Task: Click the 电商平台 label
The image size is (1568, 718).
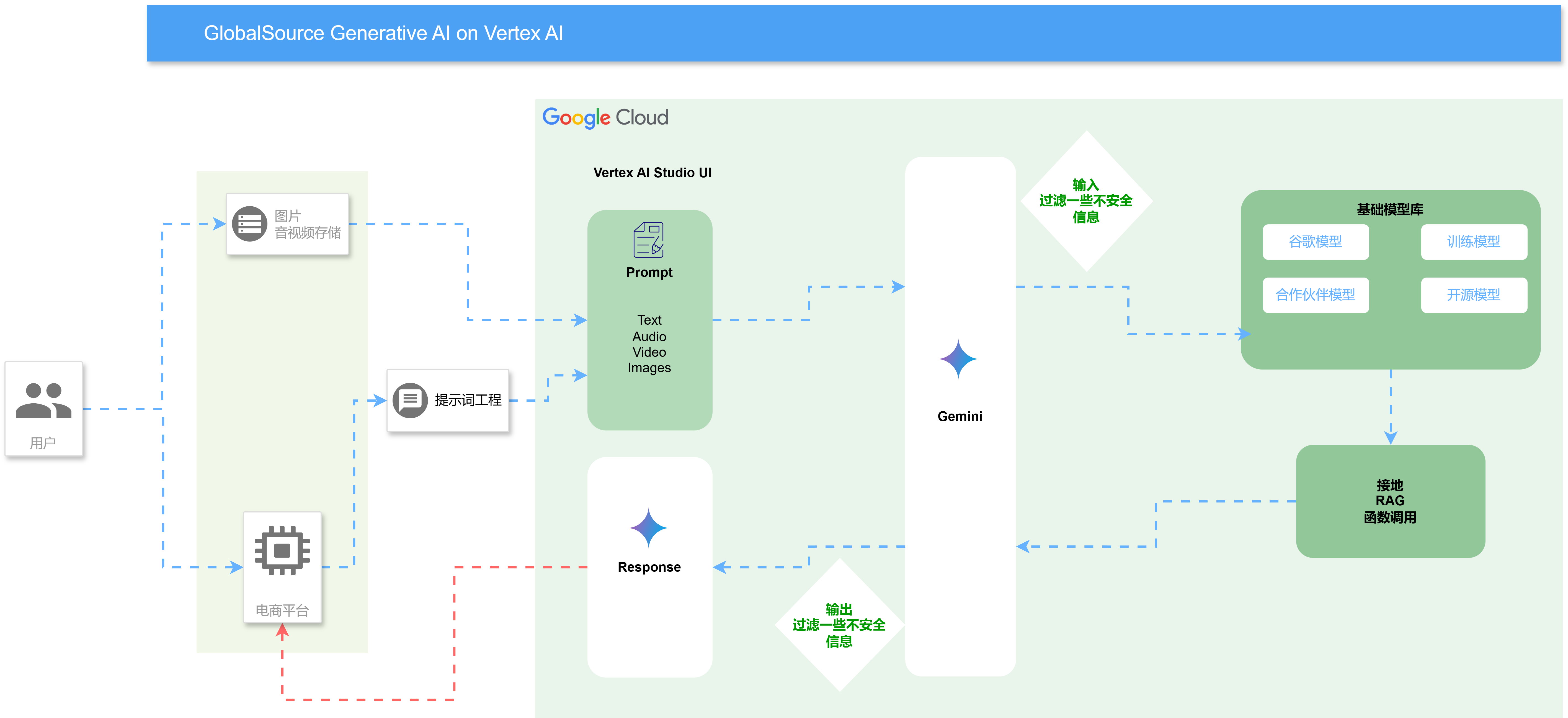Action: (282, 610)
